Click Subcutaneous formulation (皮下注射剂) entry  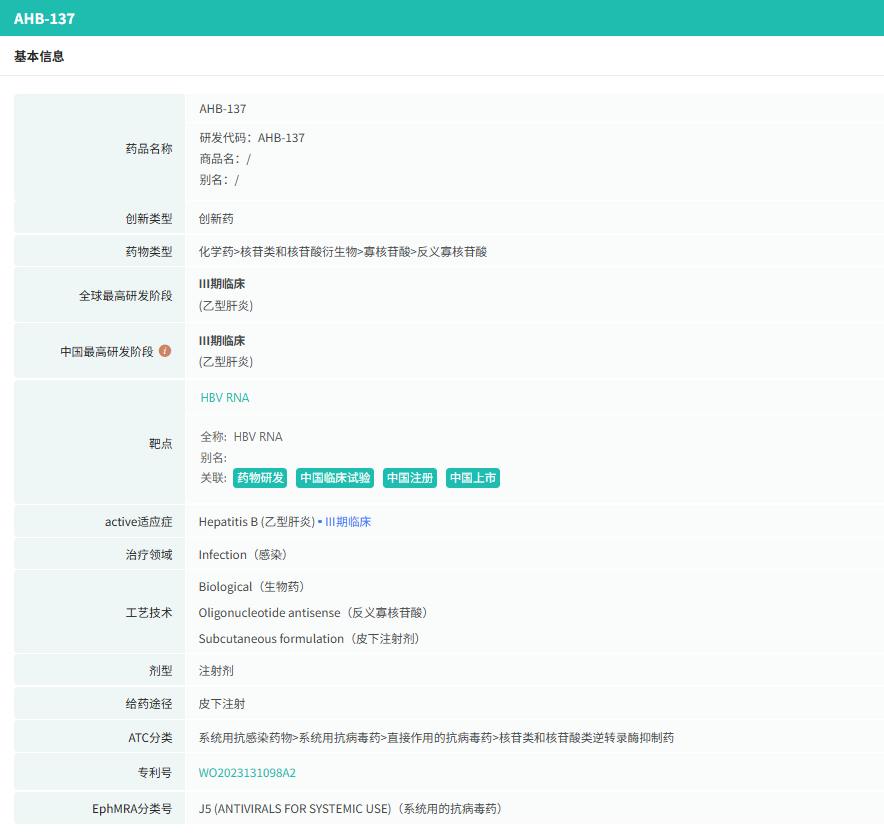(308, 639)
